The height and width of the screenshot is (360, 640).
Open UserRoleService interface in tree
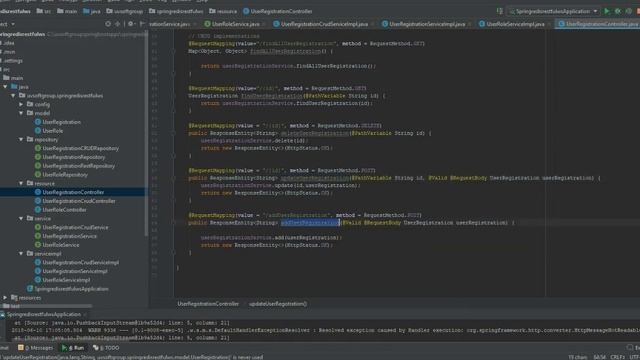[60, 245]
